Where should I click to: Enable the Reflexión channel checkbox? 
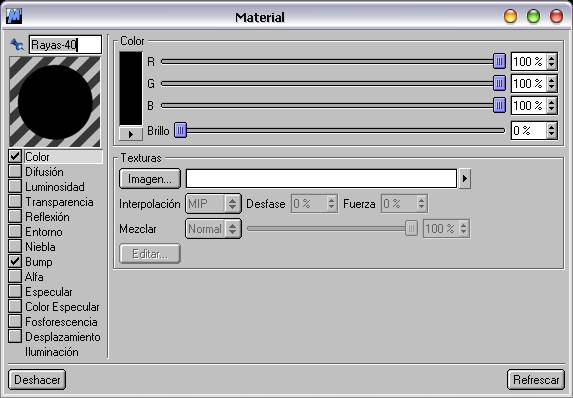[15, 216]
